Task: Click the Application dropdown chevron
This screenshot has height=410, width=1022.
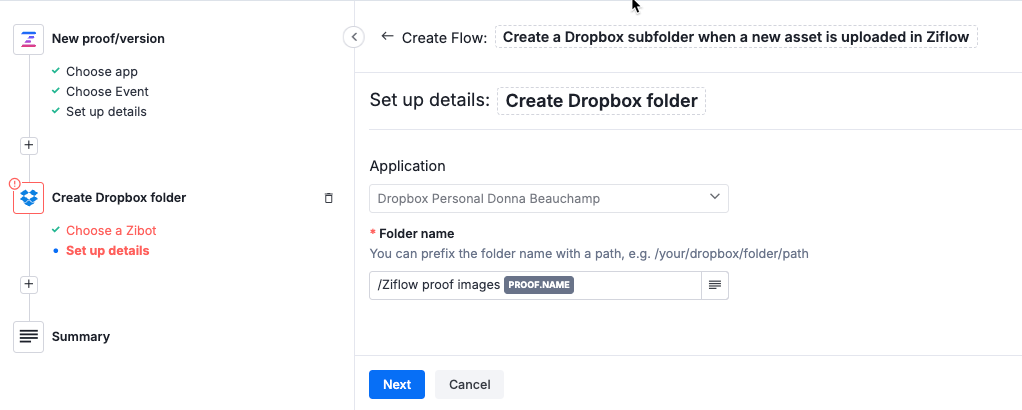Action: point(715,197)
